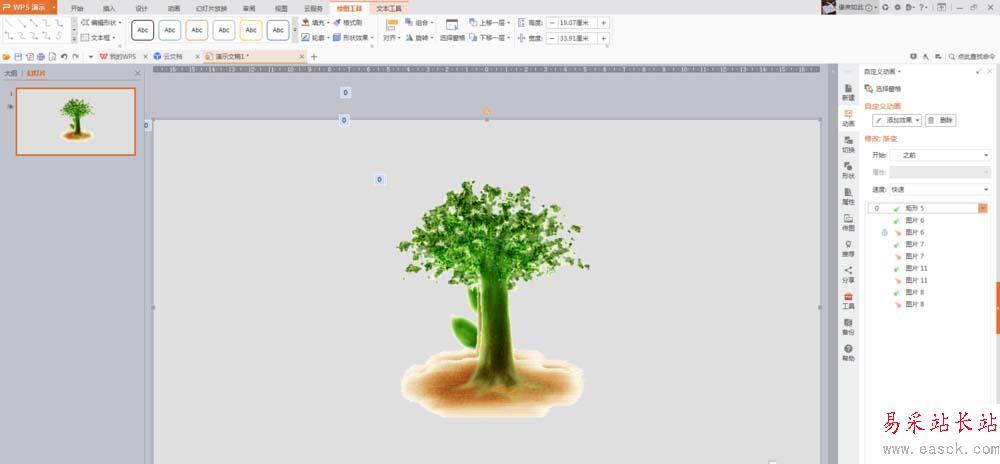Viewport: 1000px width, 464px height.
Task: Open the 推荐 sidebar panel
Action: click(x=848, y=249)
